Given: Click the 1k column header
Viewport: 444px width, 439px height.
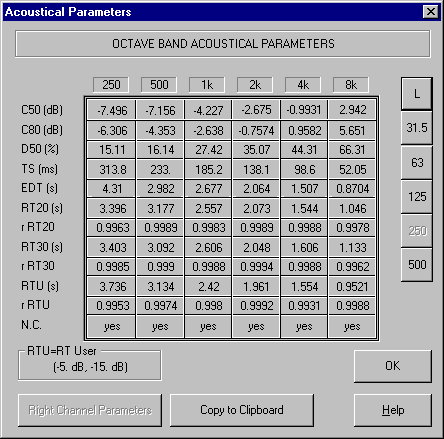Looking at the screenshot, I should [207, 85].
